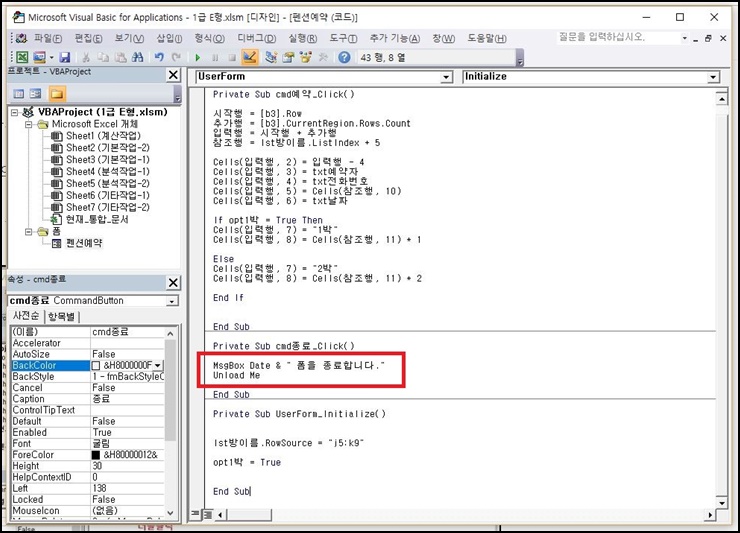Collapse the Microsoft Excel 개체 folder
Viewport: 740px width, 533px height.
28,124
